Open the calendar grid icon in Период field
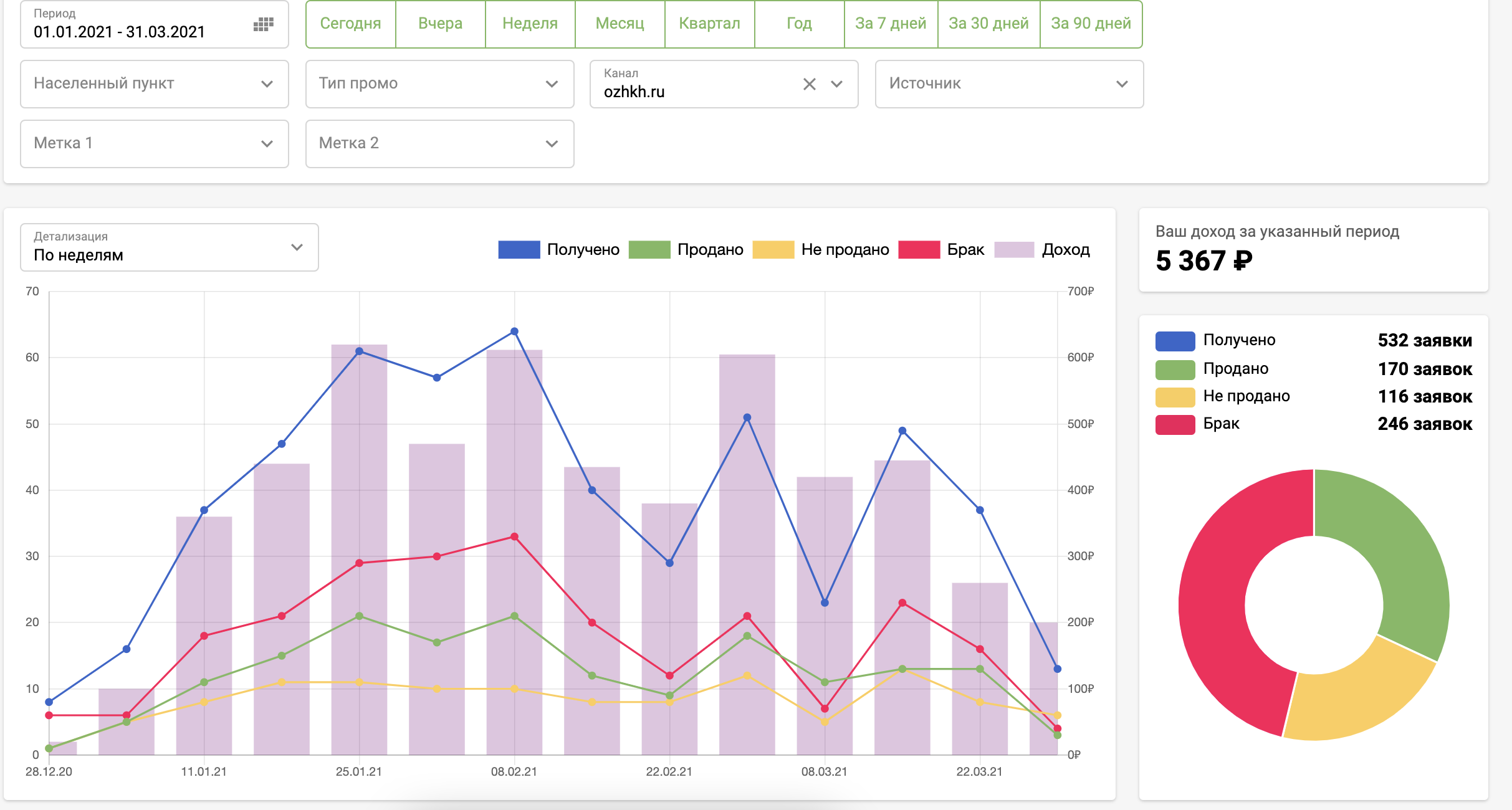The height and width of the screenshot is (810, 1512). [x=263, y=25]
